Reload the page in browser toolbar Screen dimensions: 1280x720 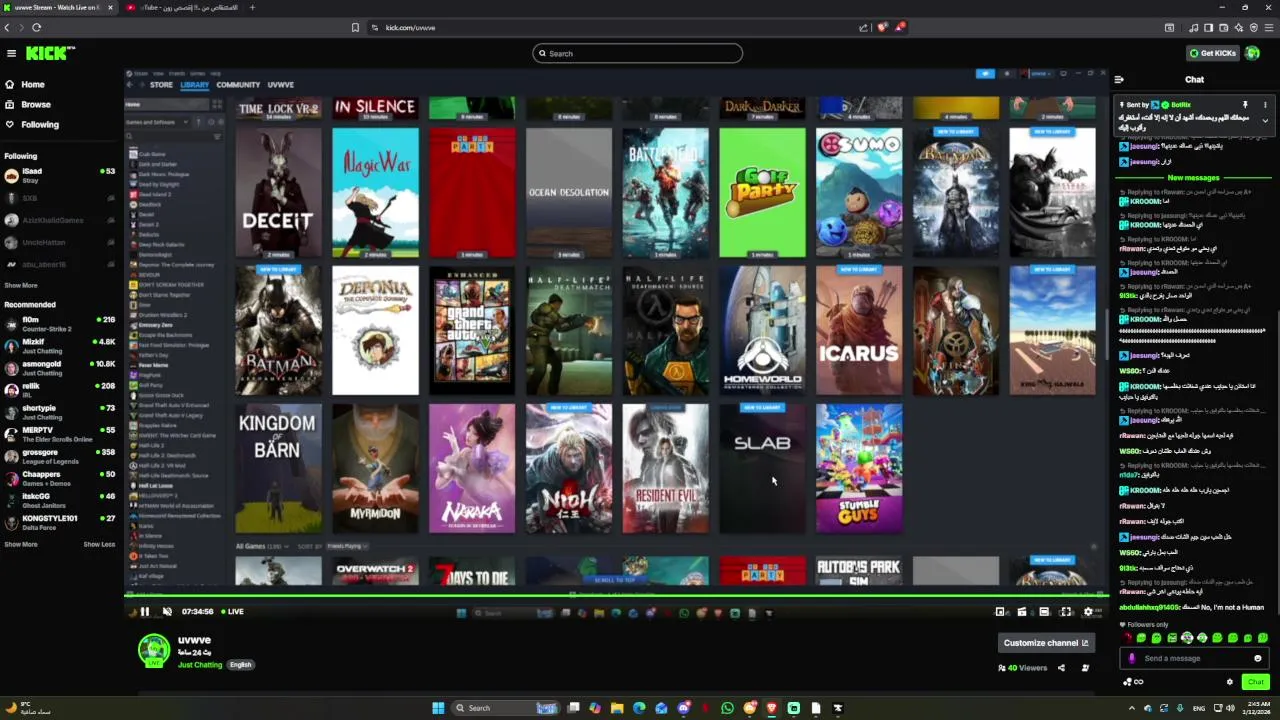36,28
